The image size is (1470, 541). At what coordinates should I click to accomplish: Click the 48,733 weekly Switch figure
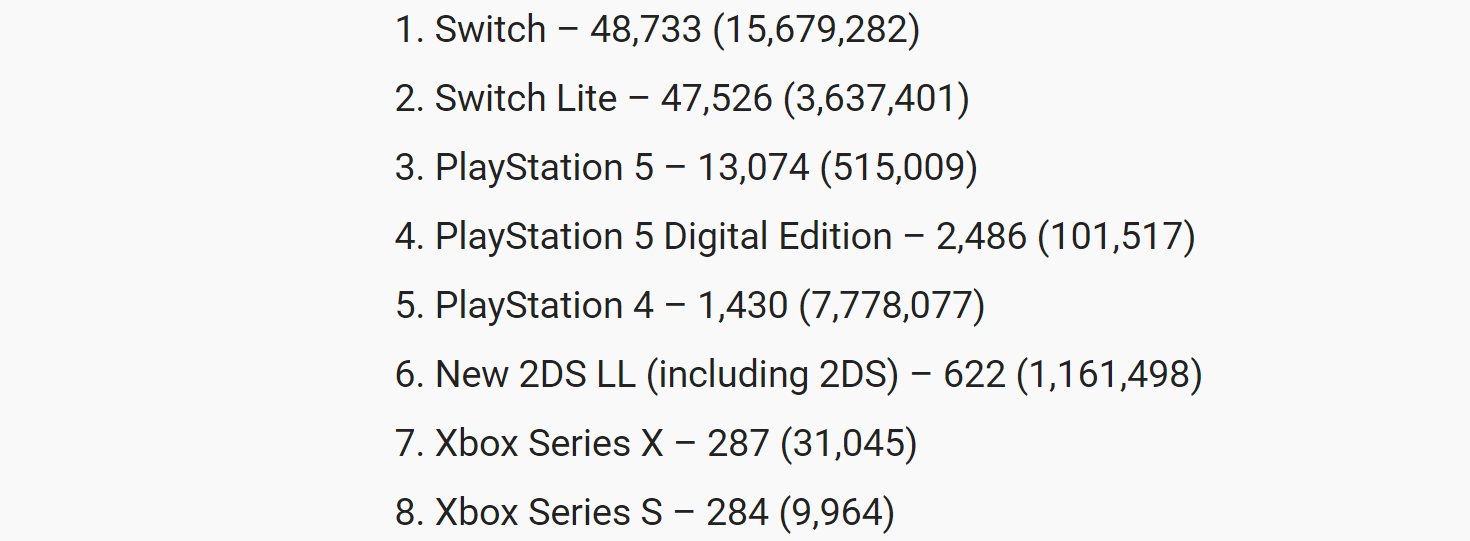coord(646,30)
